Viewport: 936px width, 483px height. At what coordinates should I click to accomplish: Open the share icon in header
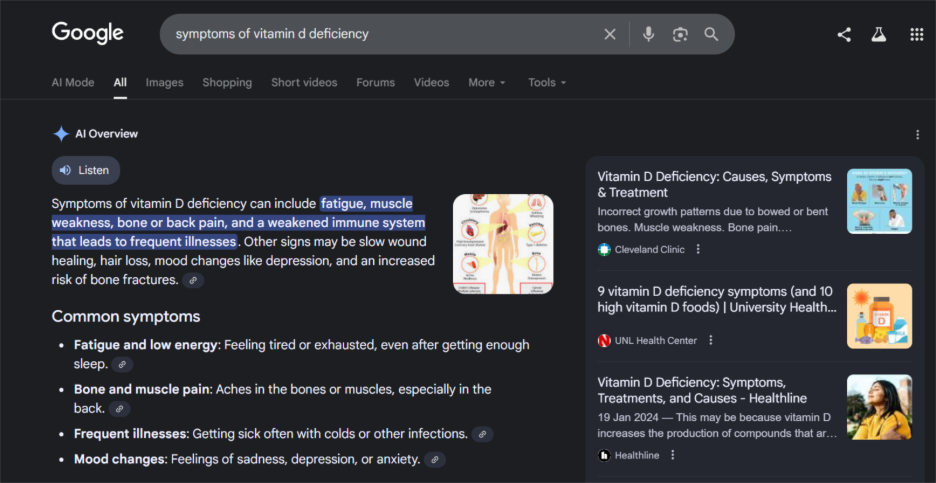pyautogui.click(x=844, y=34)
